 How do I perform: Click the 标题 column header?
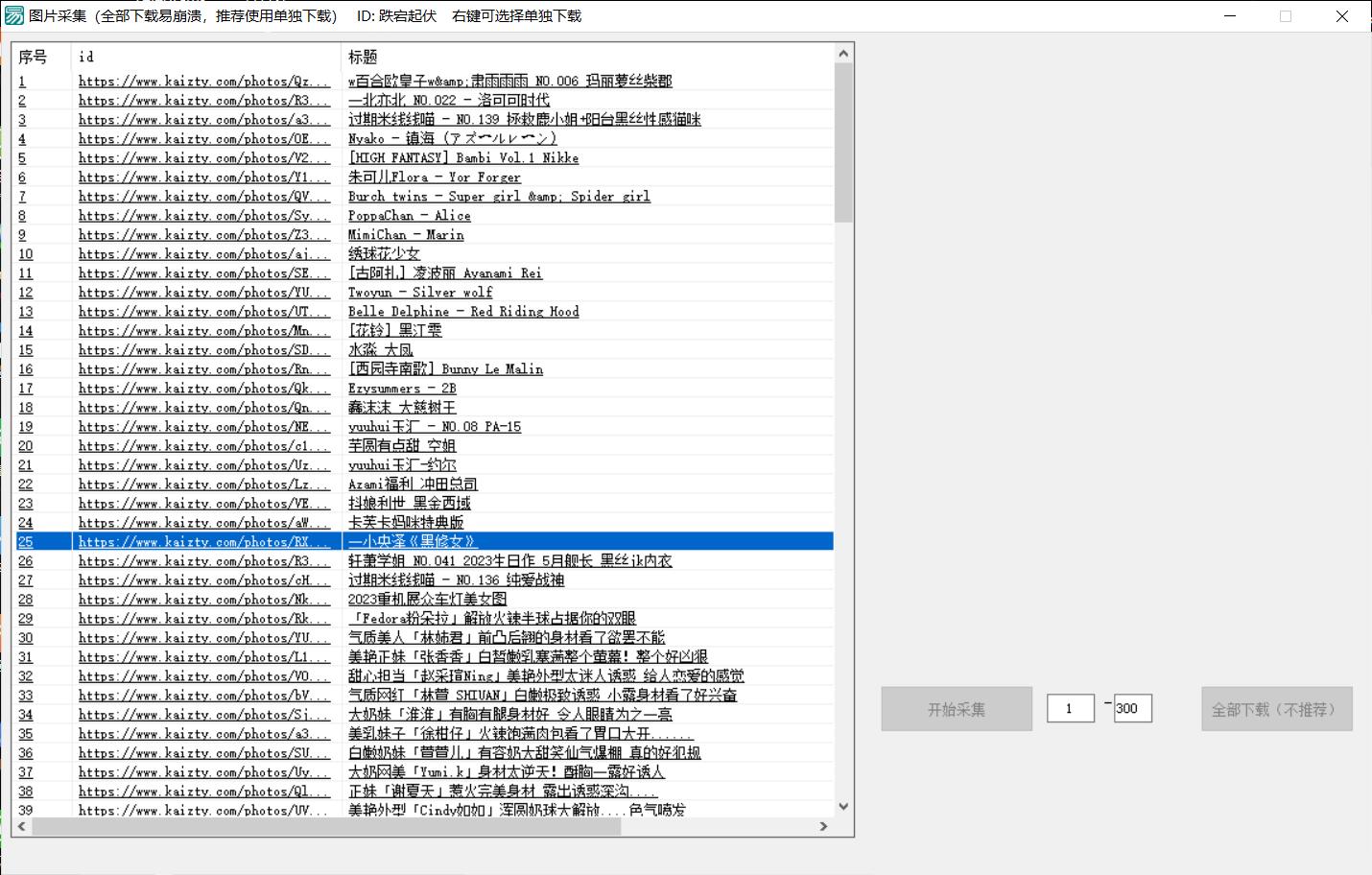pyautogui.click(x=585, y=57)
